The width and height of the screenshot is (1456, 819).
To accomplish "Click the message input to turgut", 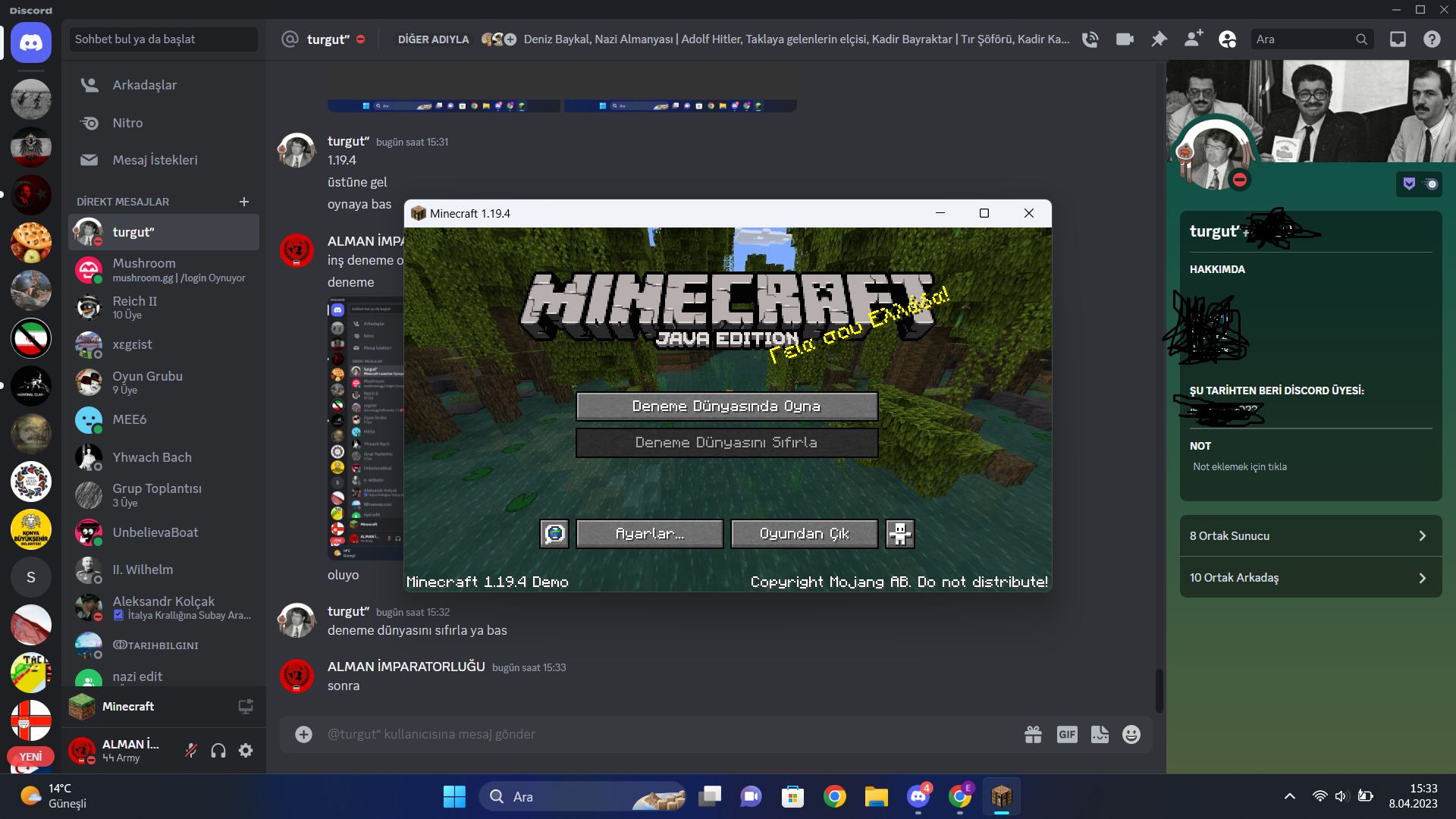I will coord(667,734).
